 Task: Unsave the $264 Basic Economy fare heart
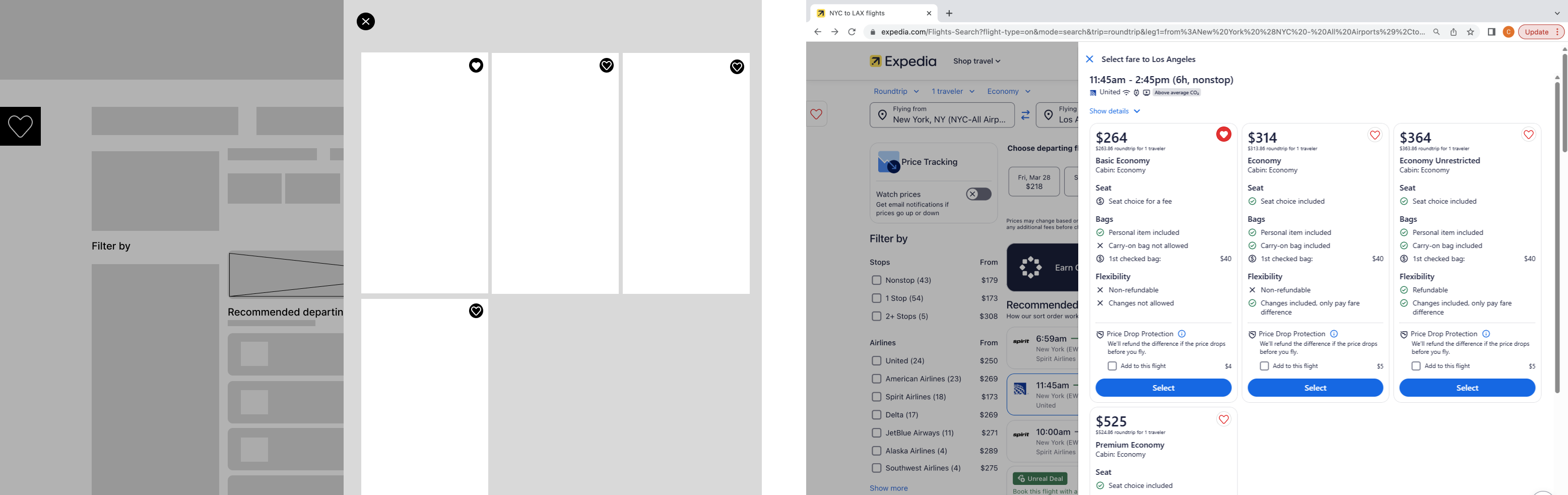point(1223,135)
